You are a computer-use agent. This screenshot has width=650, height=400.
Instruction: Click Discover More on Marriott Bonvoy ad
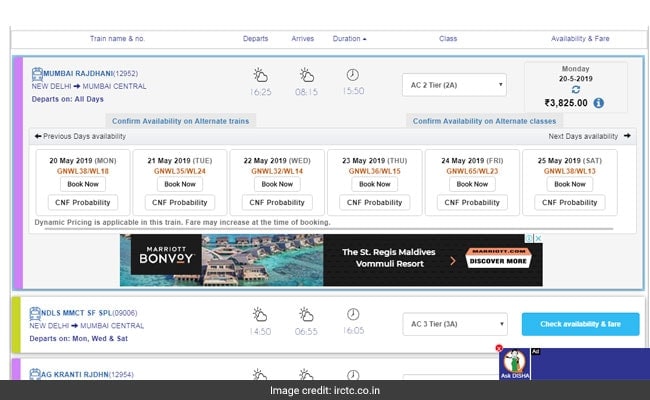pyautogui.click(x=500, y=261)
